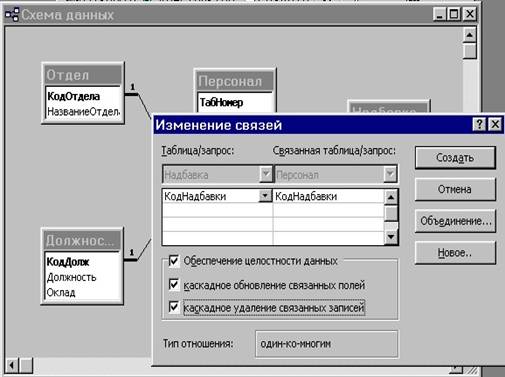Toggle Обеспечение целостности данных checkbox
Screen dimensions: 505x377
pos(174,261)
